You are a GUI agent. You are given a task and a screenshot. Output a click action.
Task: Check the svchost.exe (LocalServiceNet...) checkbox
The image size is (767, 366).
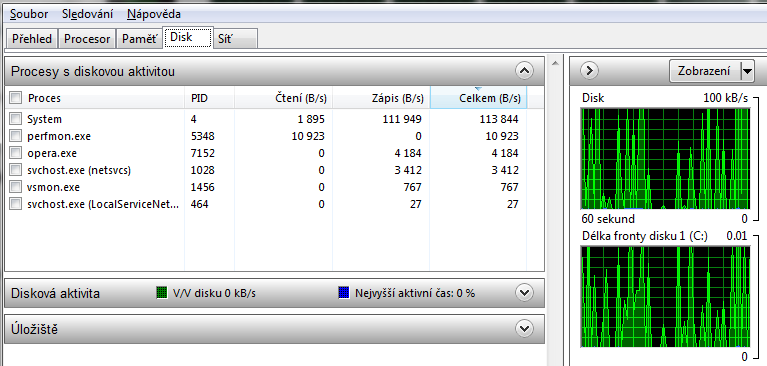point(16,204)
